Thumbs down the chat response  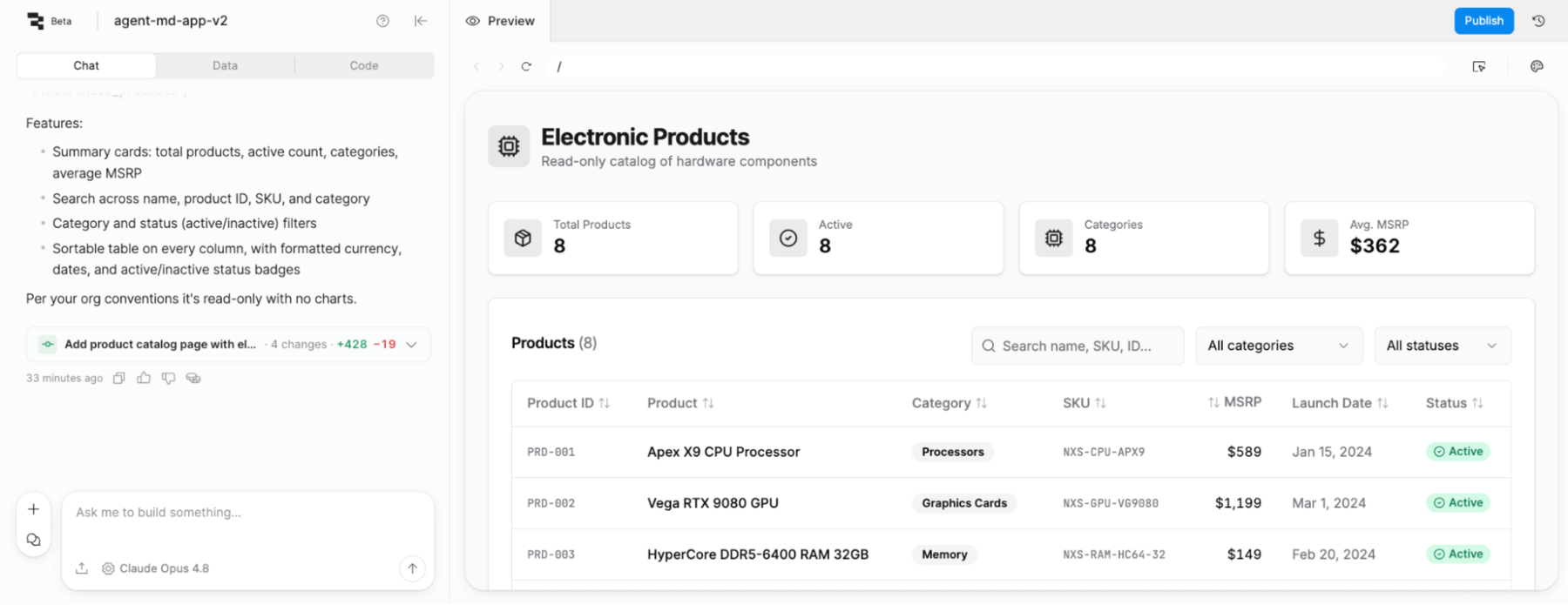pos(168,378)
